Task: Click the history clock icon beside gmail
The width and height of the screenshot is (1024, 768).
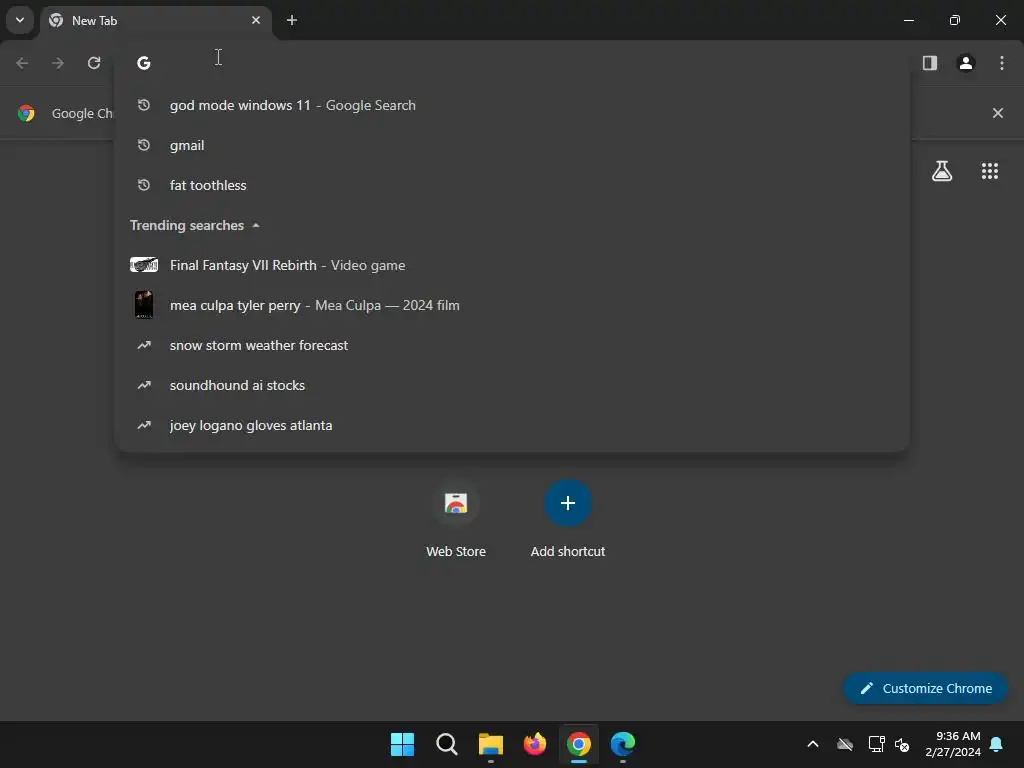Action: pos(144,145)
